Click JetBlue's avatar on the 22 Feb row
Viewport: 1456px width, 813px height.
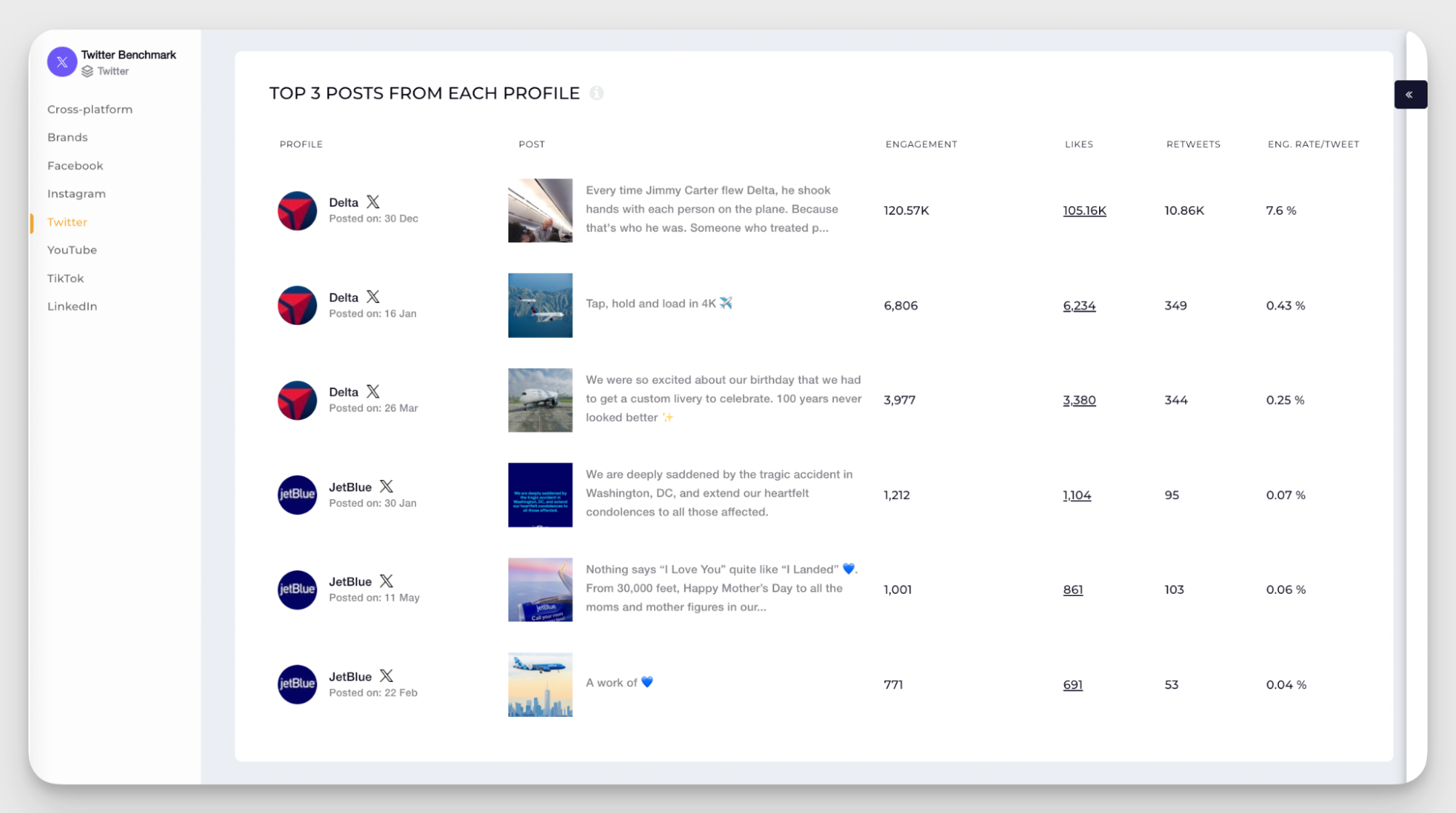tap(296, 684)
